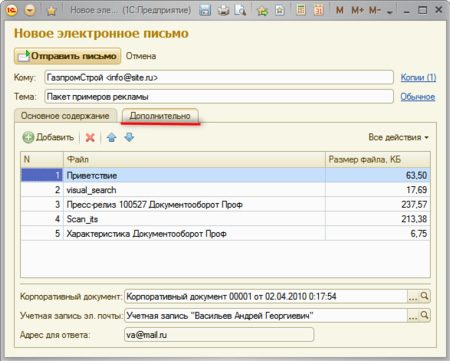Click the save floppy disk icon
450x361 pixels.
click(205, 11)
